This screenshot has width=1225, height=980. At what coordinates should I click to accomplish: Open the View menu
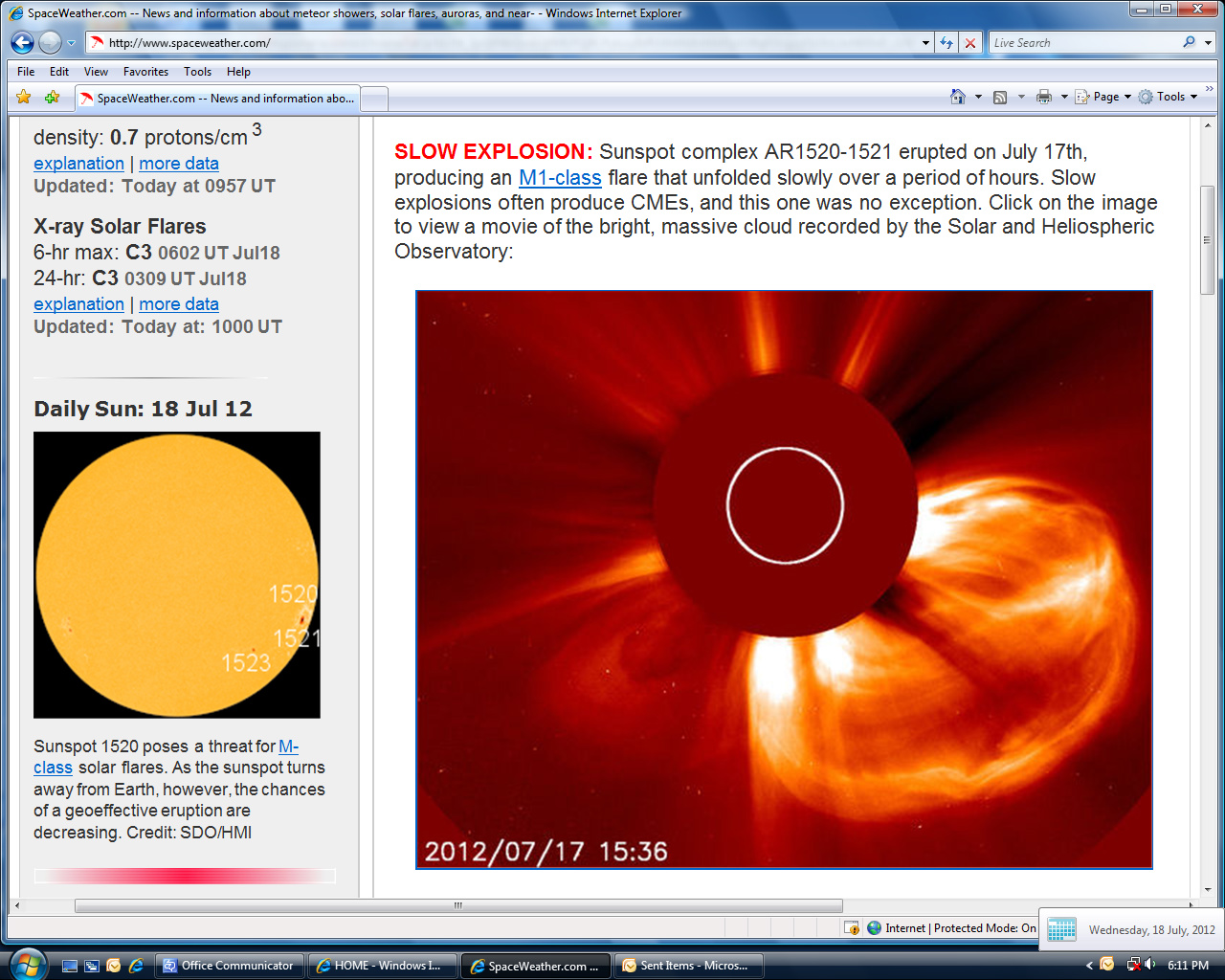point(96,72)
